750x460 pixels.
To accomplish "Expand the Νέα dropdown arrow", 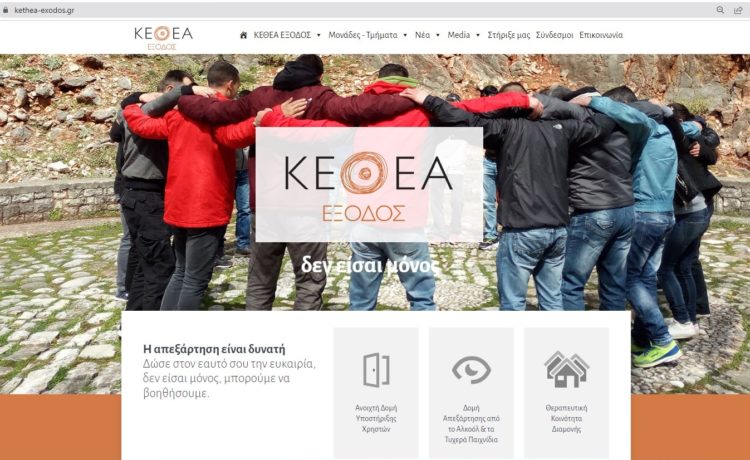I will [x=438, y=35].
